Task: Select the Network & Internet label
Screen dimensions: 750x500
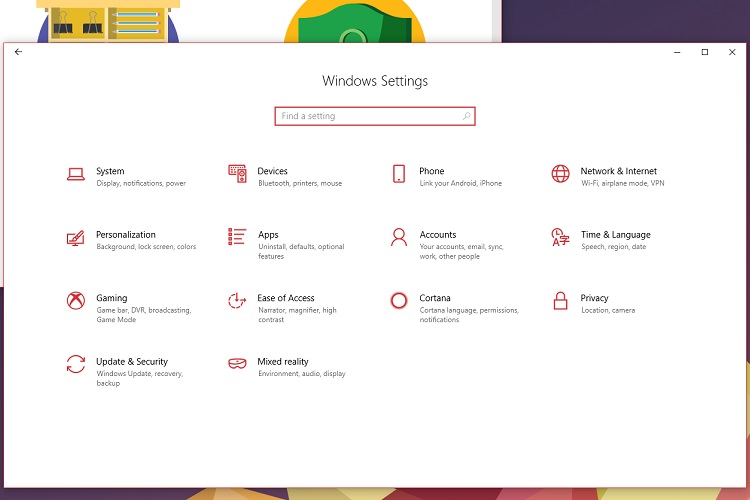Action: coord(618,171)
